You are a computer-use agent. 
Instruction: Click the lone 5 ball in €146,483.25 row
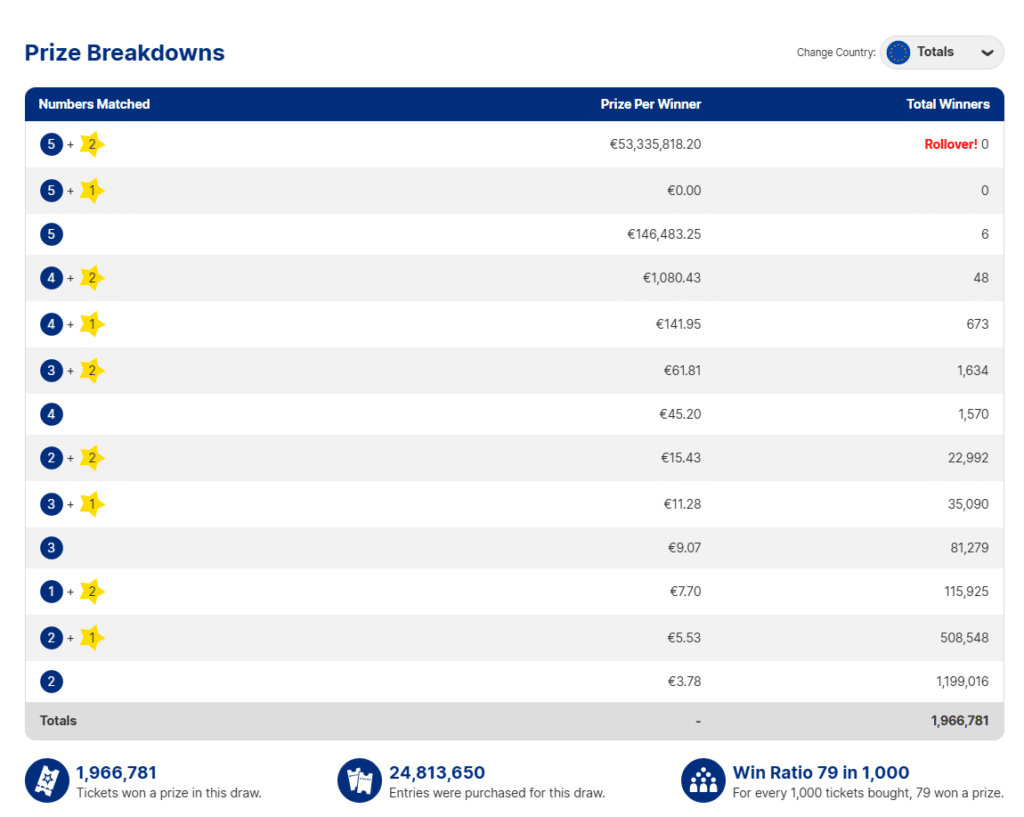52,234
